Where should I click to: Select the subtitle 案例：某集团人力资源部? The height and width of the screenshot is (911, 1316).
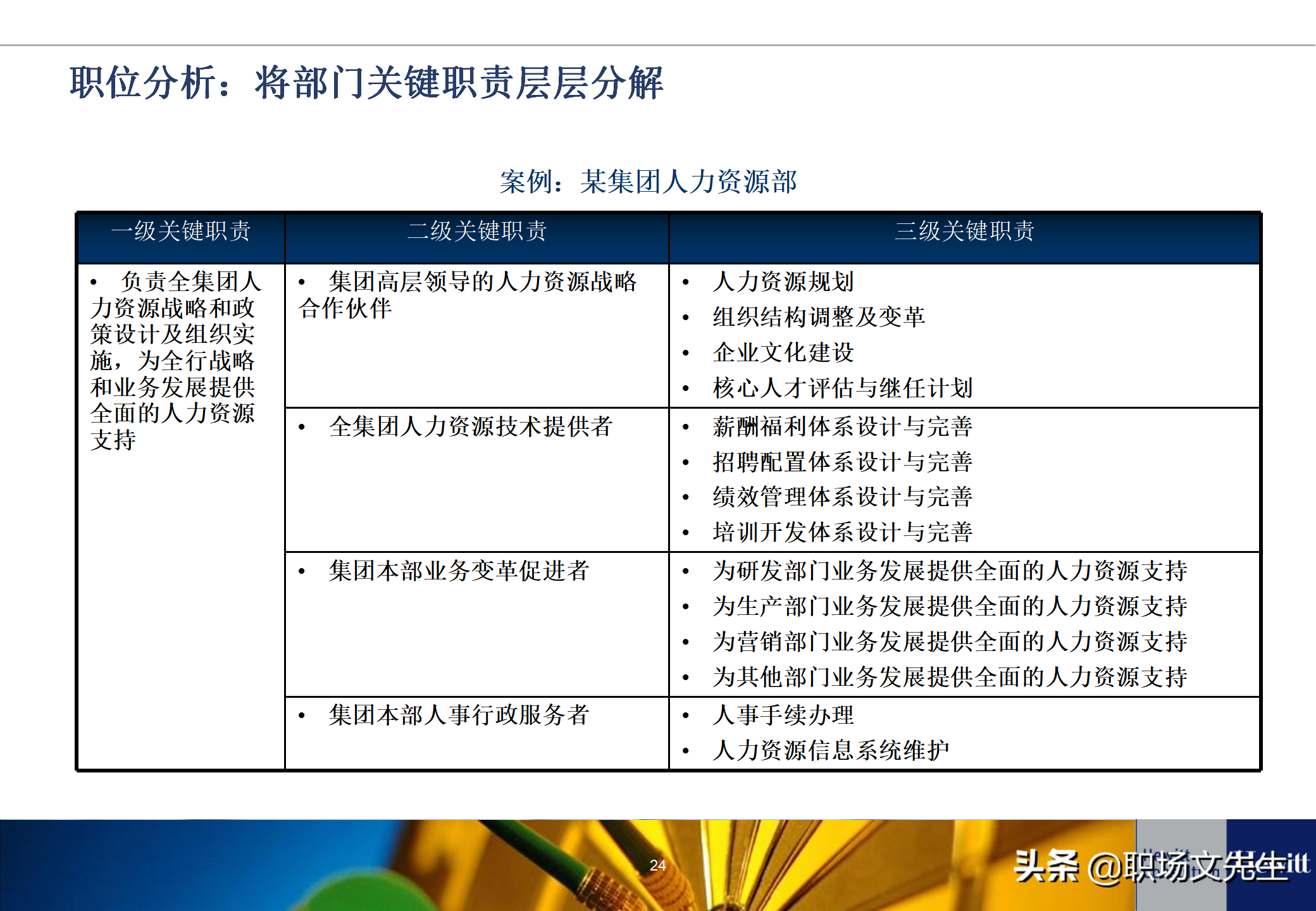[649, 182]
